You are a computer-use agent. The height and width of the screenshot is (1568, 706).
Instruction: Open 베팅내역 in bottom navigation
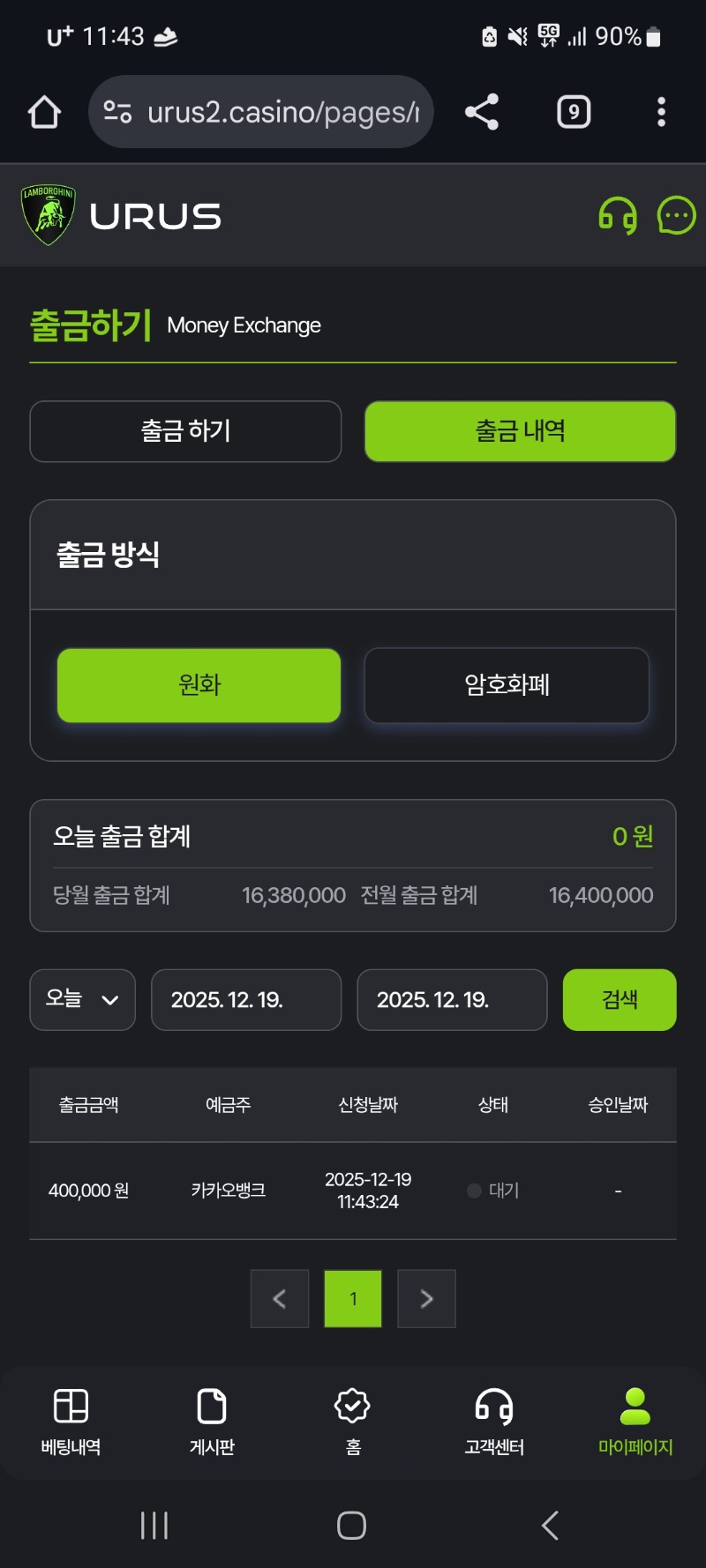point(71,1422)
